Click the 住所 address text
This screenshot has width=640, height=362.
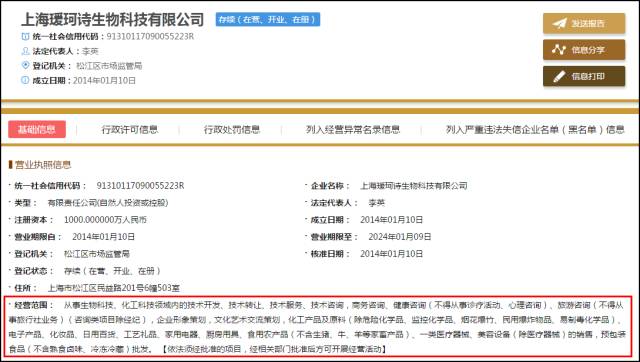click(x=113, y=288)
